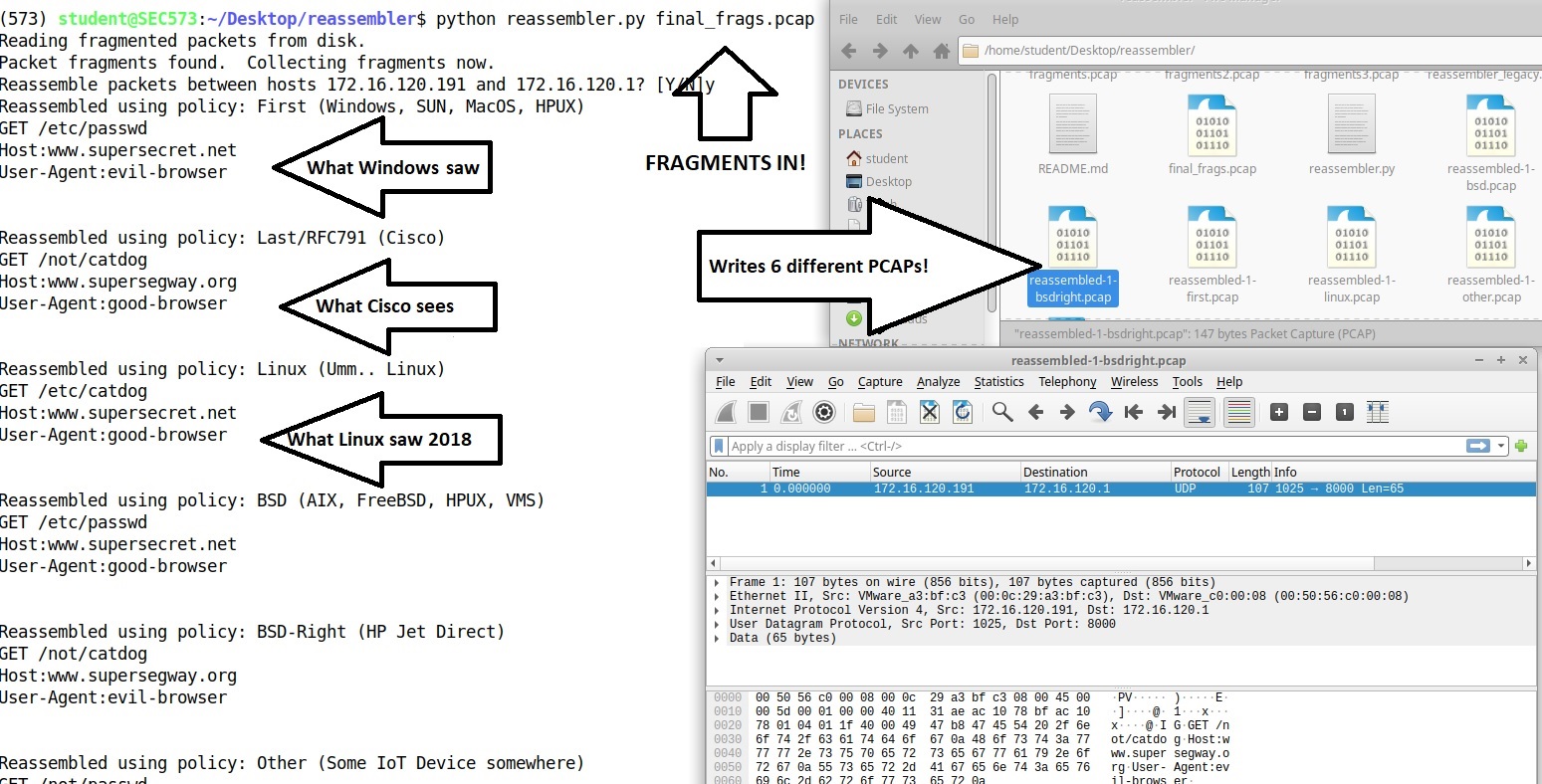Sort packets by the Source column header
1542x784 pixels.
click(x=945, y=472)
